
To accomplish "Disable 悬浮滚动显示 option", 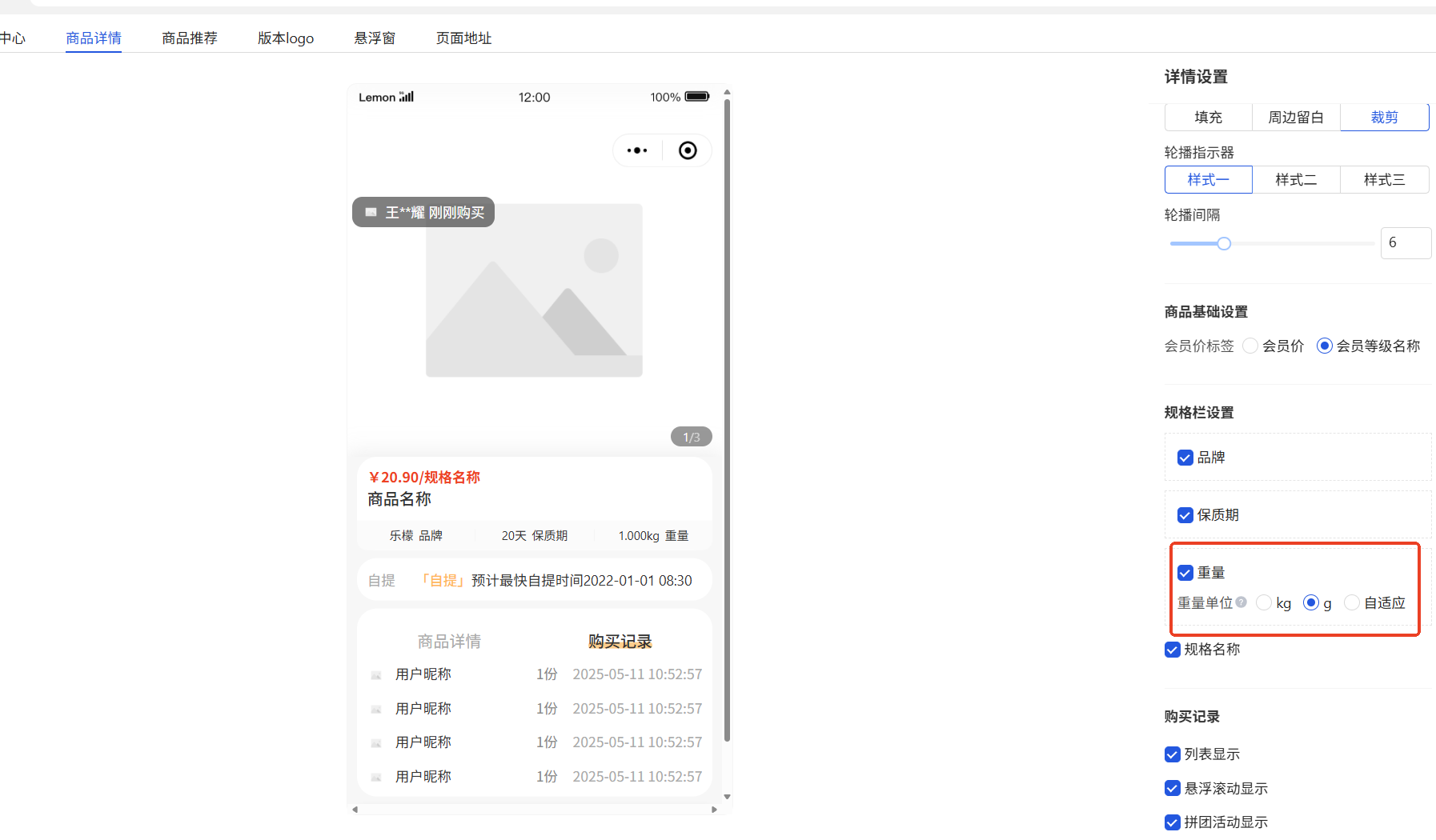I will point(1173,789).
